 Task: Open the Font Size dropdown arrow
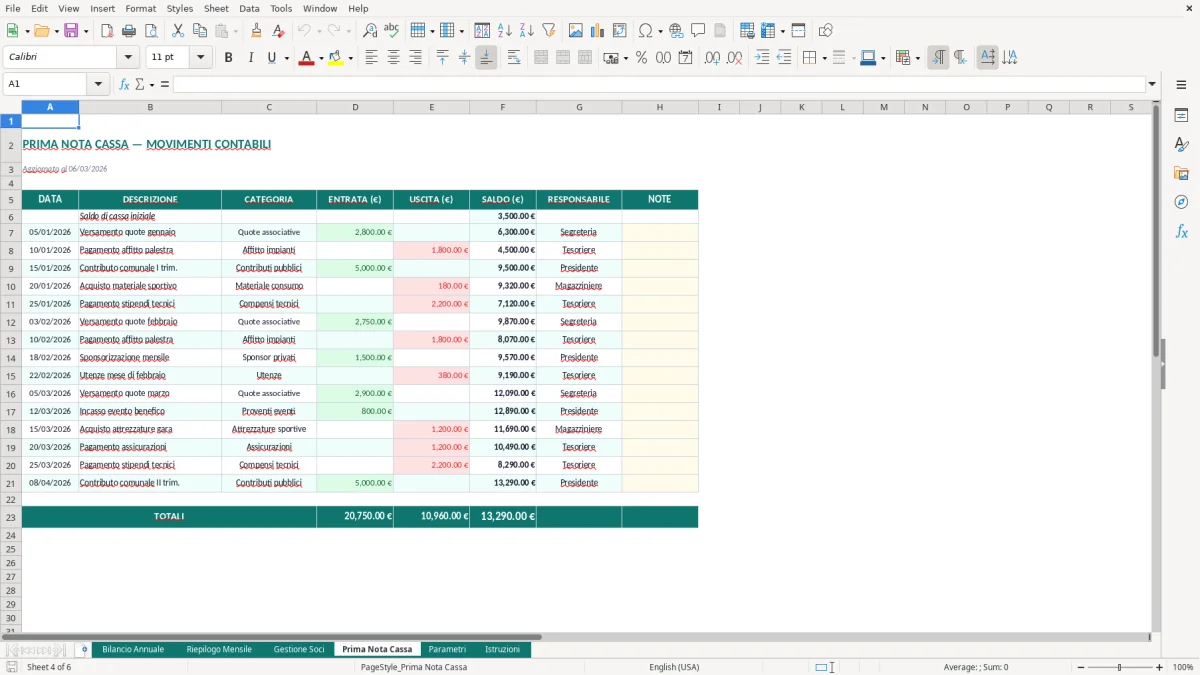pos(200,58)
